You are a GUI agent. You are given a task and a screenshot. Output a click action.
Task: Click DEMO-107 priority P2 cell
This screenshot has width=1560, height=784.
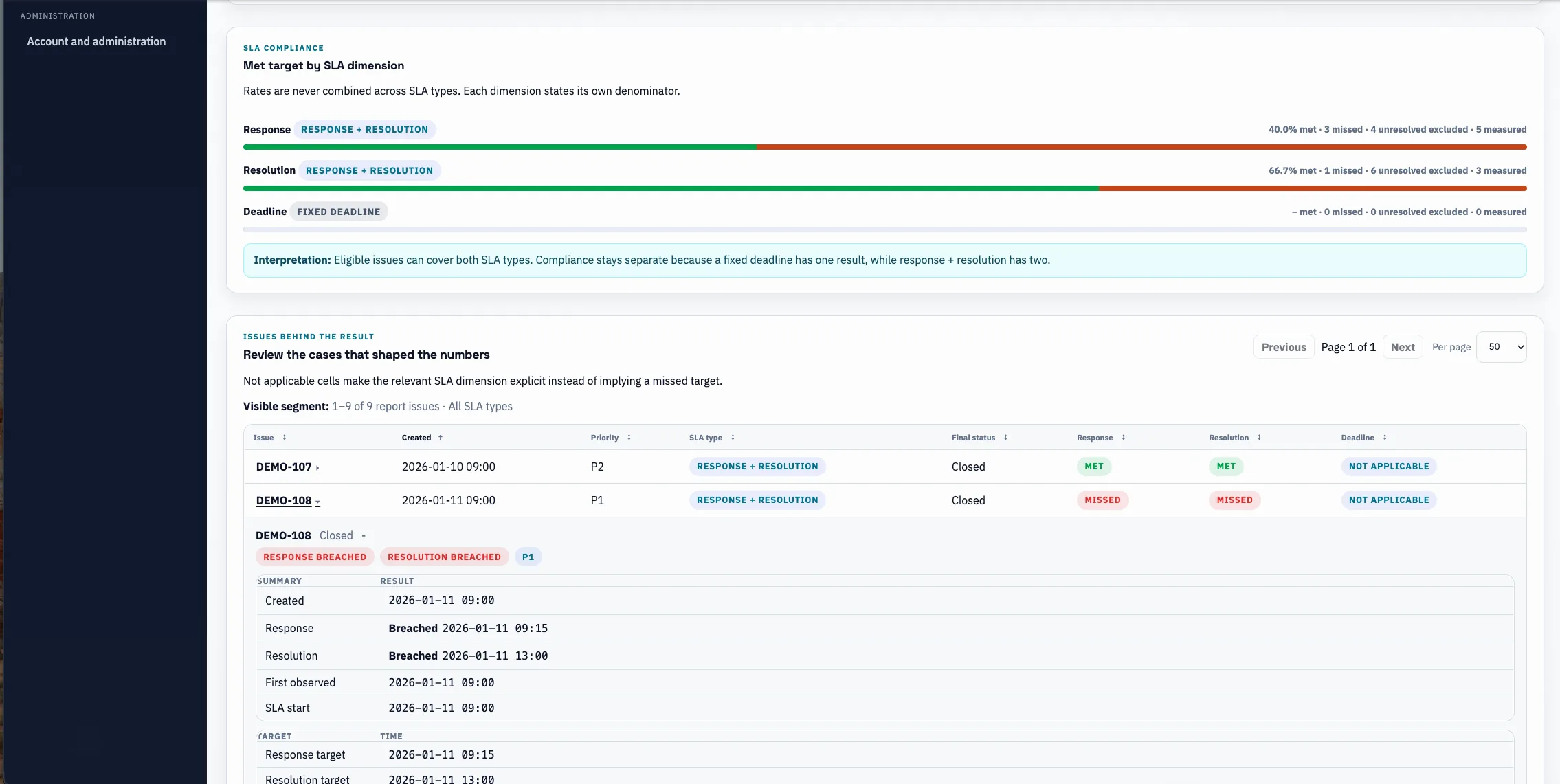click(x=597, y=467)
